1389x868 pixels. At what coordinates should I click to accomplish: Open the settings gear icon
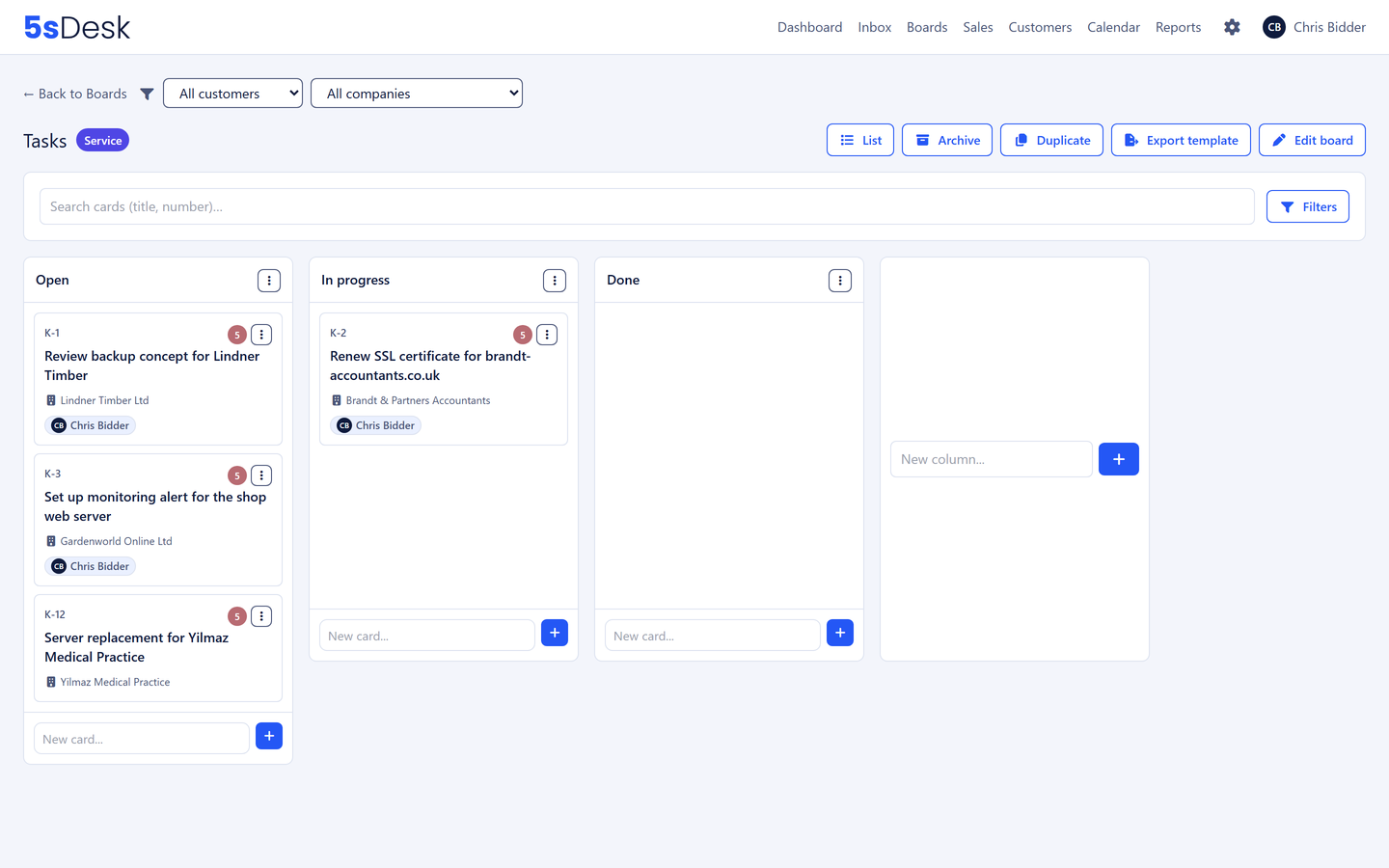click(x=1232, y=27)
